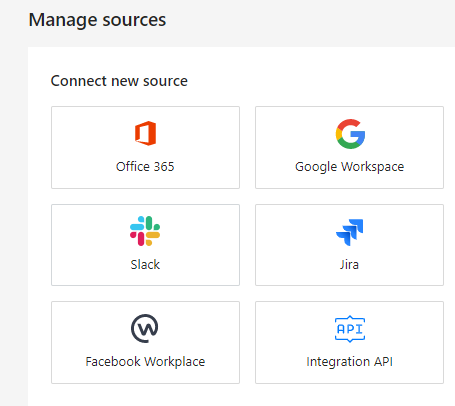This screenshot has width=455, height=406.
Task: Click the Slack hashtag logo icon
Action: click(x=145, y=231)
